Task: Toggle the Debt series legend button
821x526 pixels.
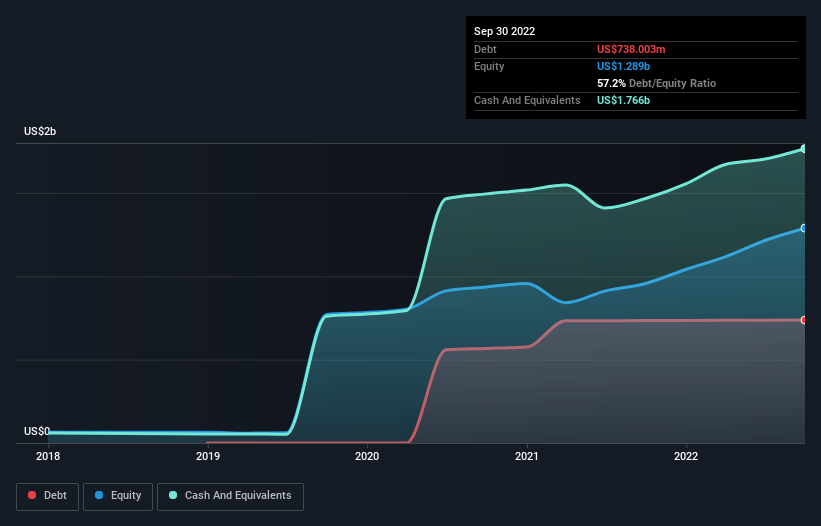Action: coord(47,496)
